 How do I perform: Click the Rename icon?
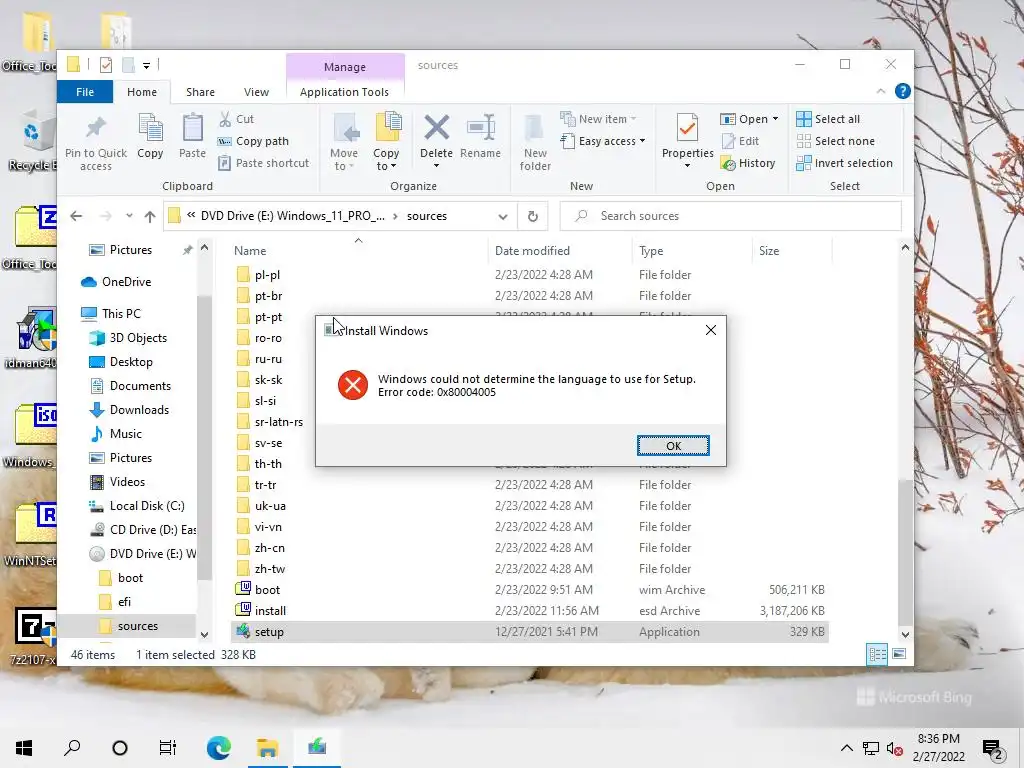coord(481,127)
